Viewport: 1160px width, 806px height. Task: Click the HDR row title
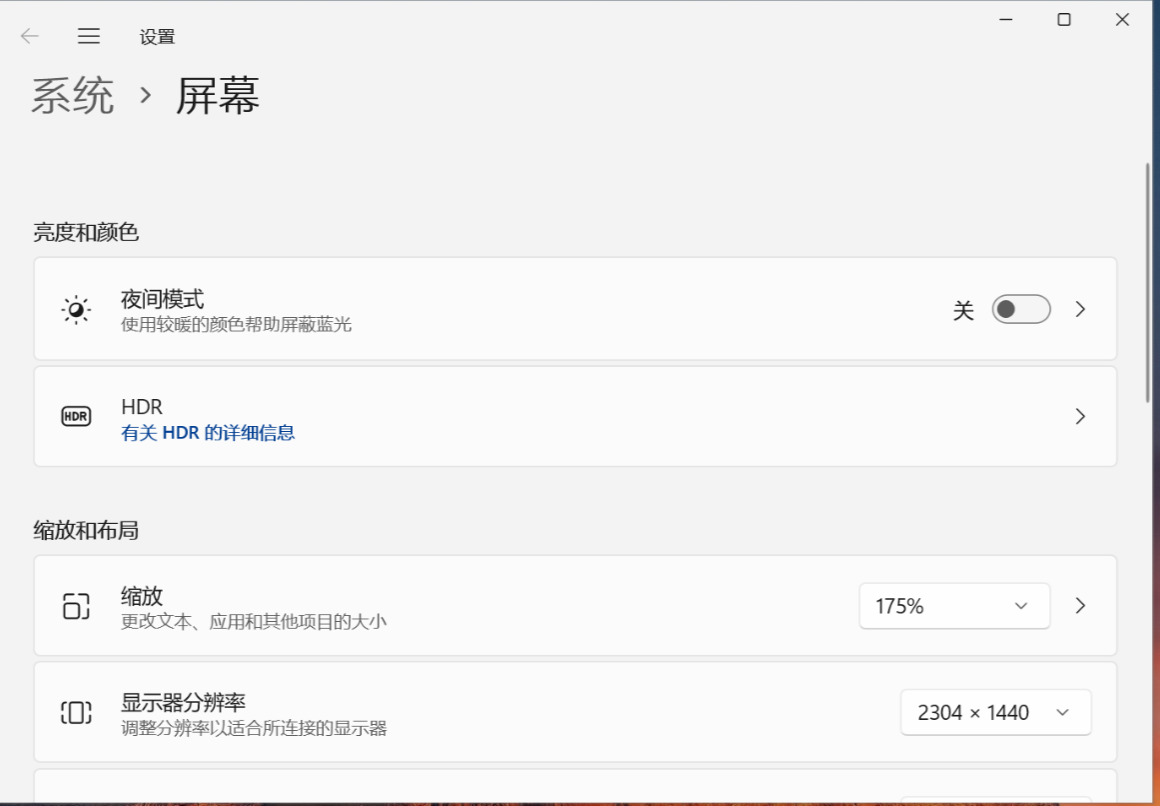pyautogui.click(x=141, y=406)
